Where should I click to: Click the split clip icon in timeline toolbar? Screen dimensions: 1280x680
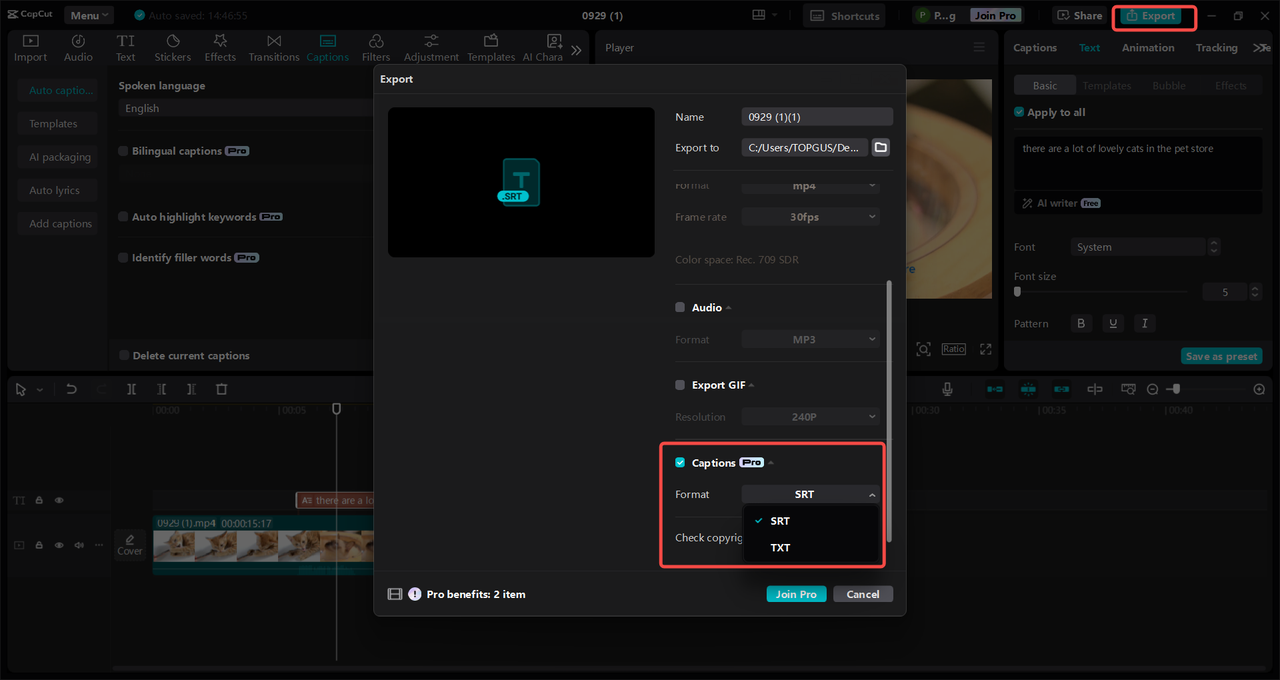pos(131,389)
